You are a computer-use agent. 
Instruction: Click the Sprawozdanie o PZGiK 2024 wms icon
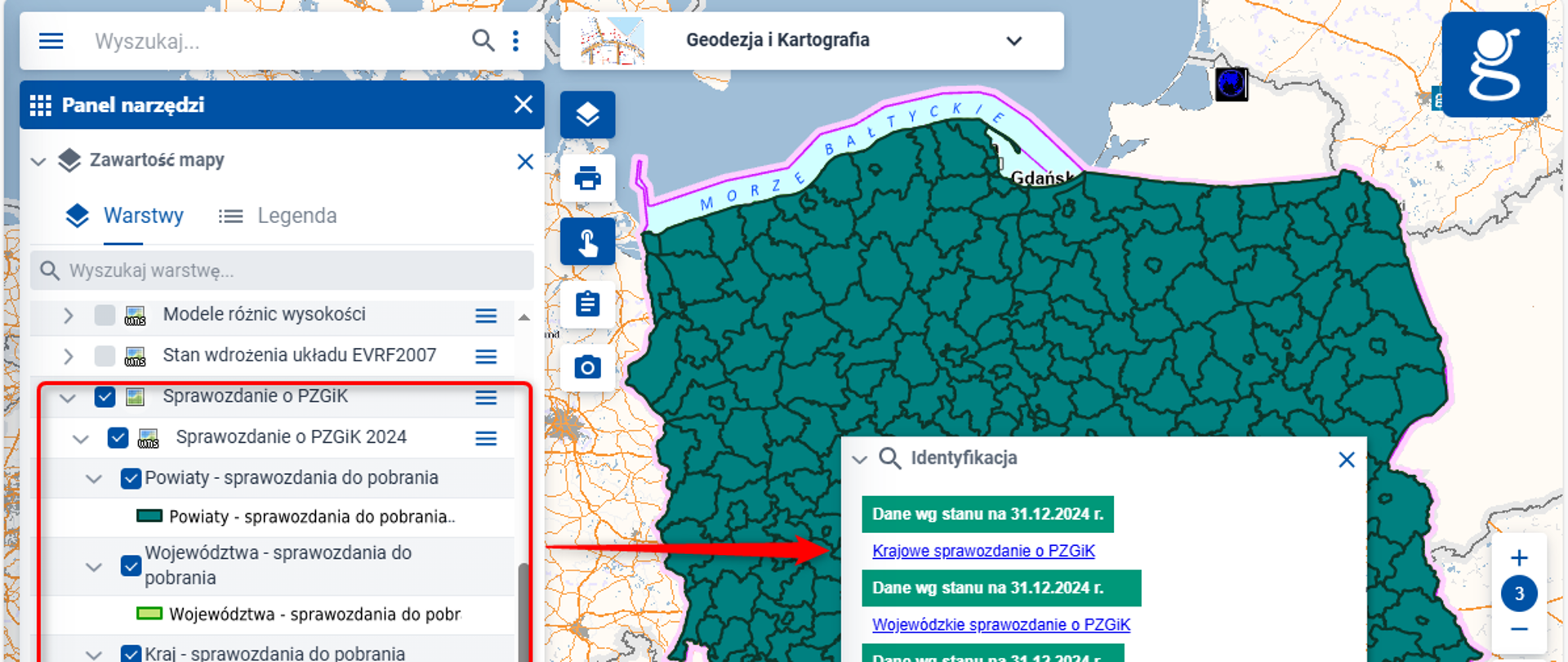point(149,438)
